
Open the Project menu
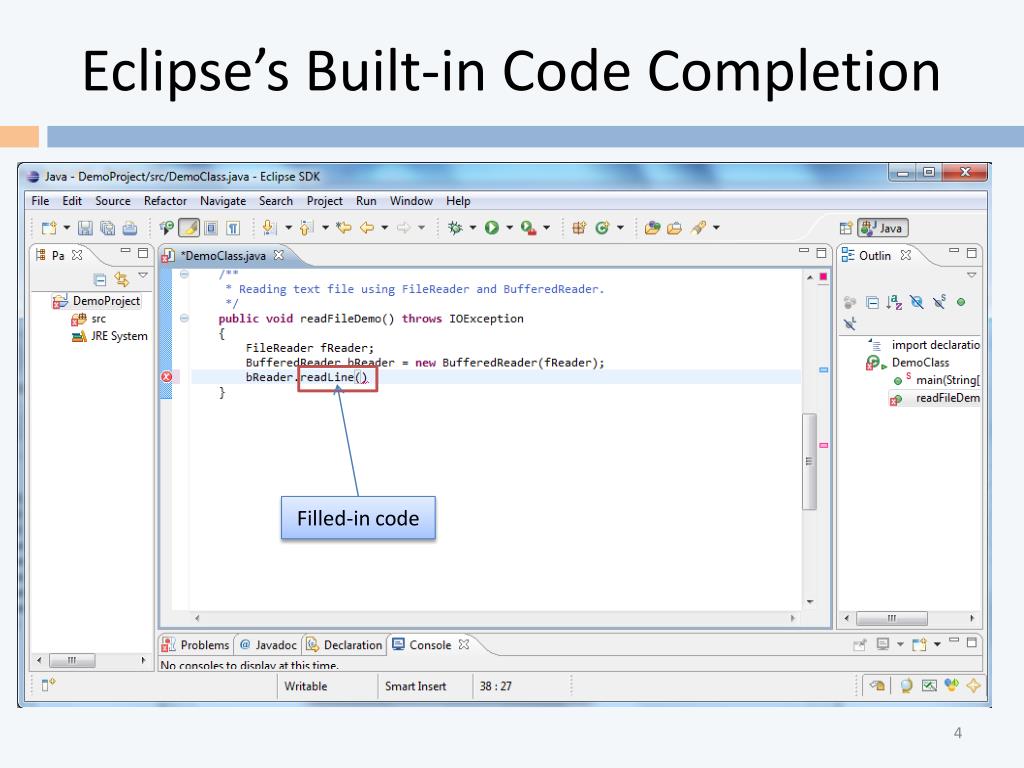click(x=325, y=201)
